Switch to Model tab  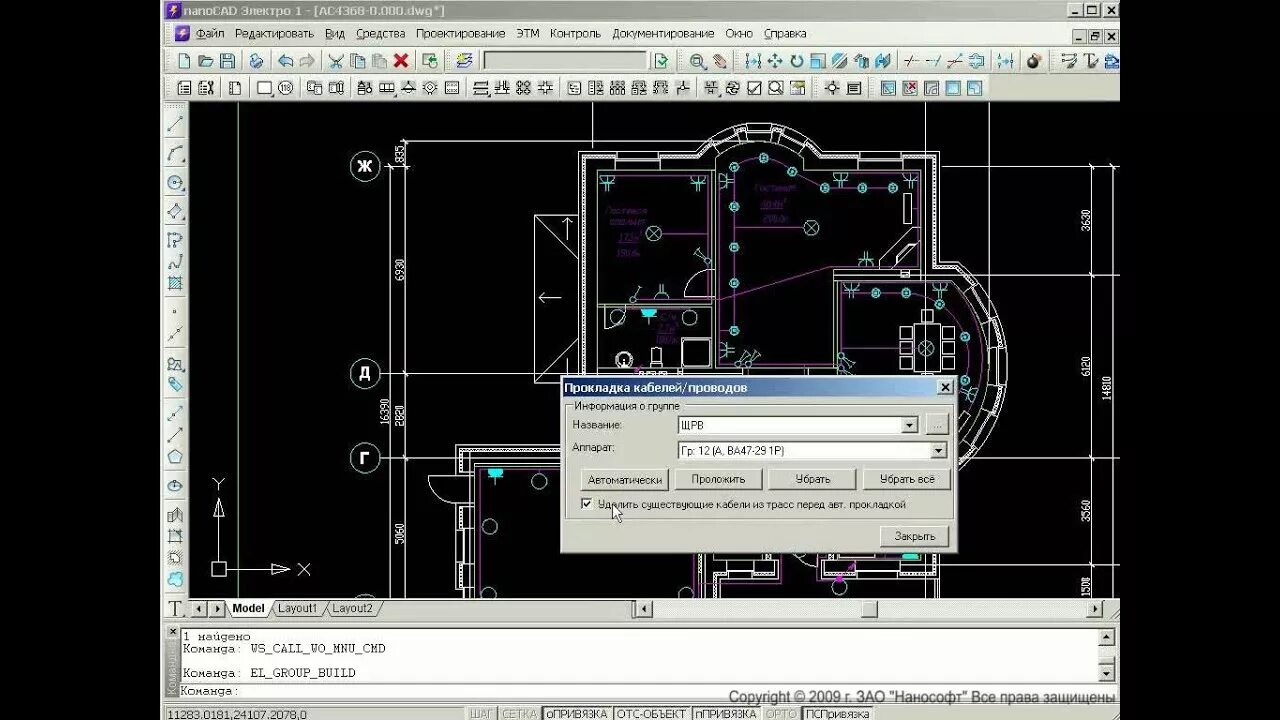pyautogui.click(x=248, y=608)
